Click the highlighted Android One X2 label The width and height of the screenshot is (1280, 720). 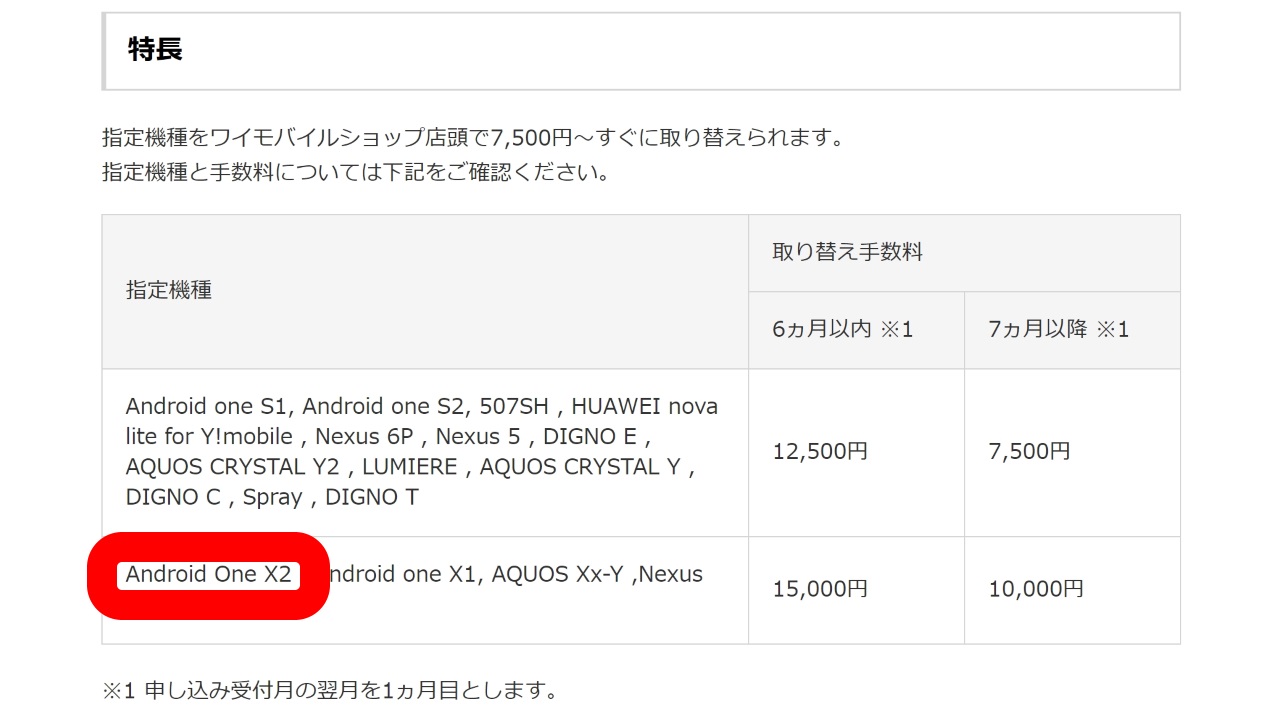click(208, 575)
